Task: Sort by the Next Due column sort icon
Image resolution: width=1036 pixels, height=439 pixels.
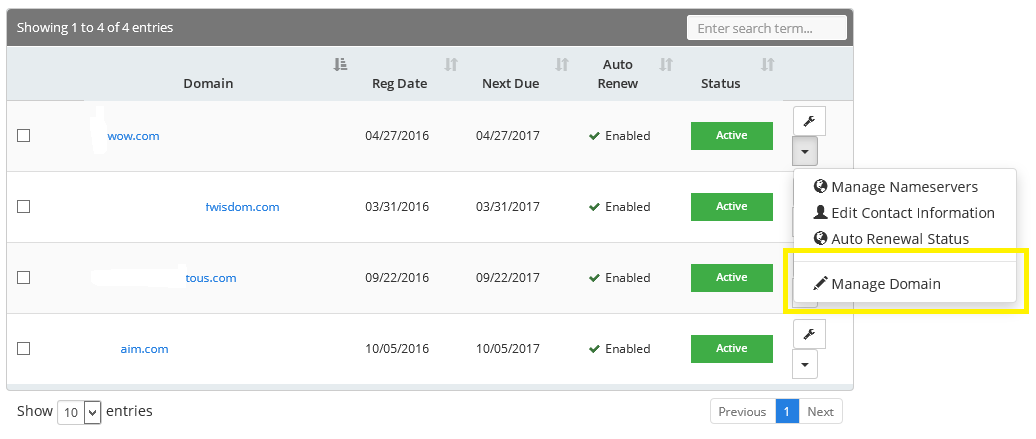Action: tap(562, 64)
